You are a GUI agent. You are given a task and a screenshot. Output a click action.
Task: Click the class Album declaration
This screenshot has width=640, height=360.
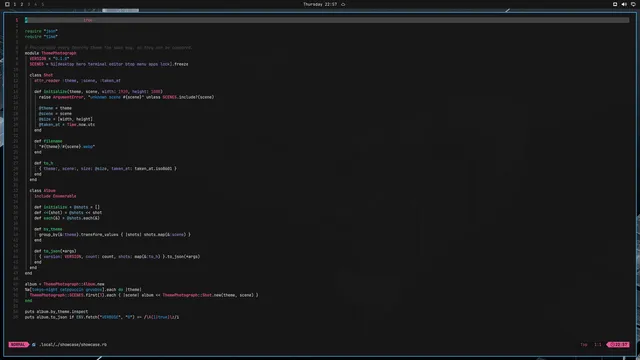[42, 191]
